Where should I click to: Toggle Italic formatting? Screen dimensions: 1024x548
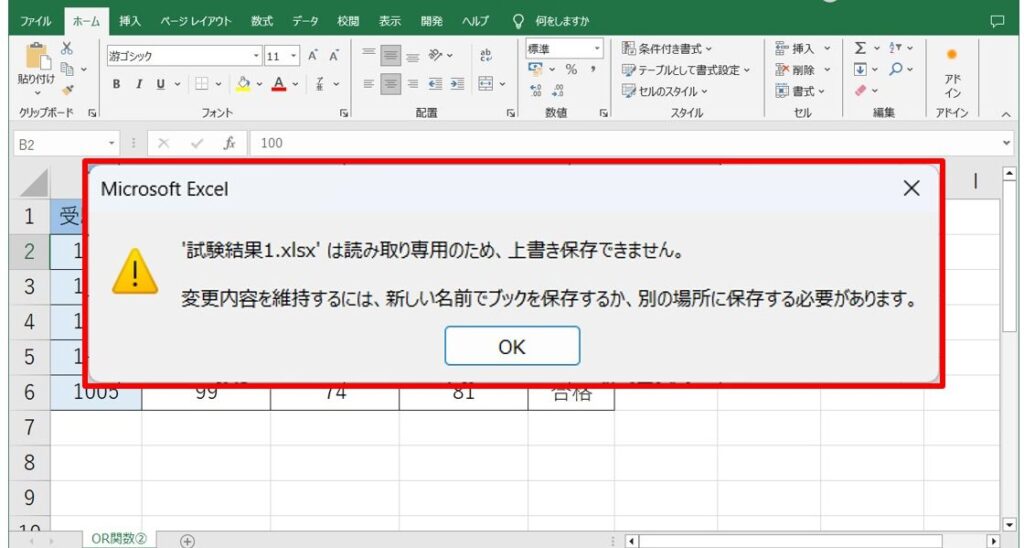[x=139, y=84]
